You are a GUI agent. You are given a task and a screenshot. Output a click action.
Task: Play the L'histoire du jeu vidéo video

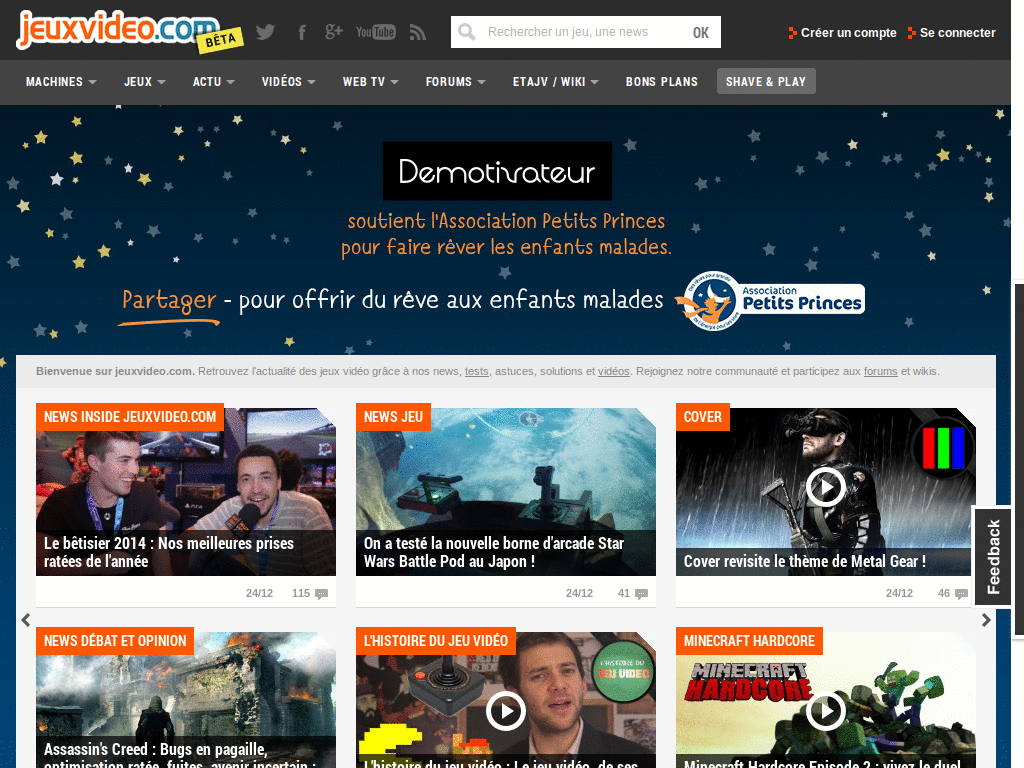point(505,711)
